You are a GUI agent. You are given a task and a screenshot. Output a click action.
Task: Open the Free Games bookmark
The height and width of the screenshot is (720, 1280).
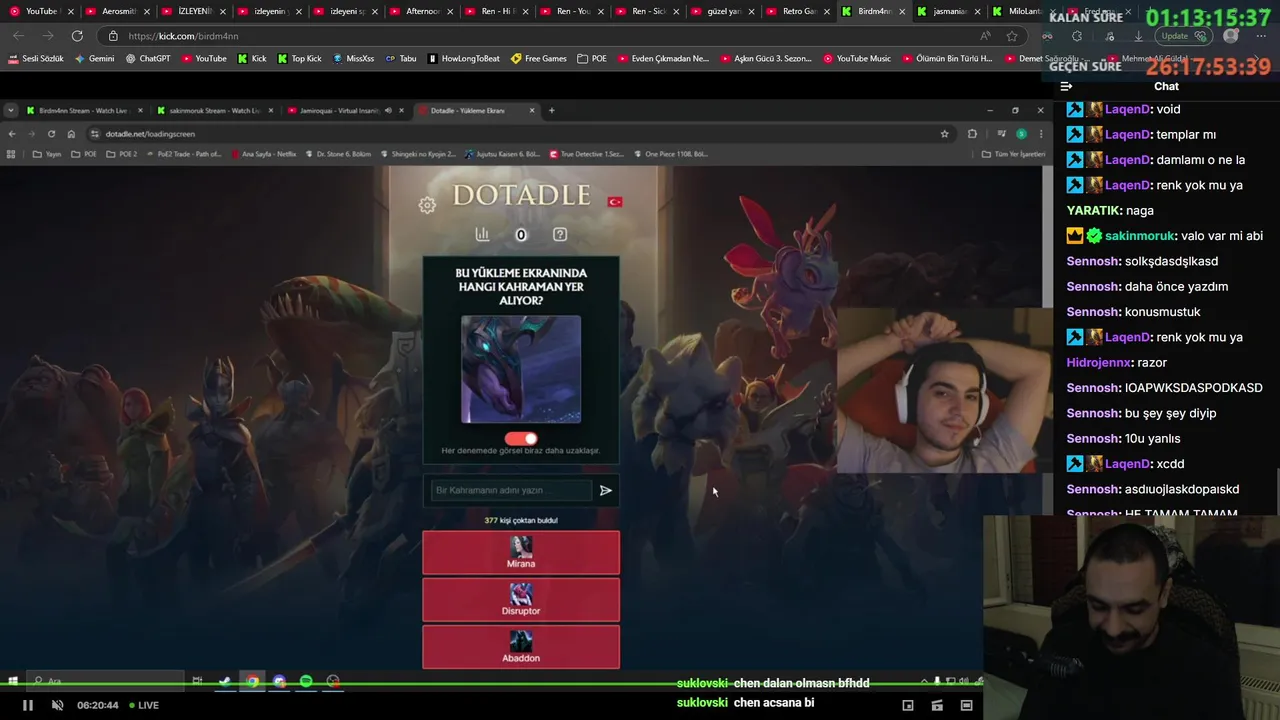[539, 58]
